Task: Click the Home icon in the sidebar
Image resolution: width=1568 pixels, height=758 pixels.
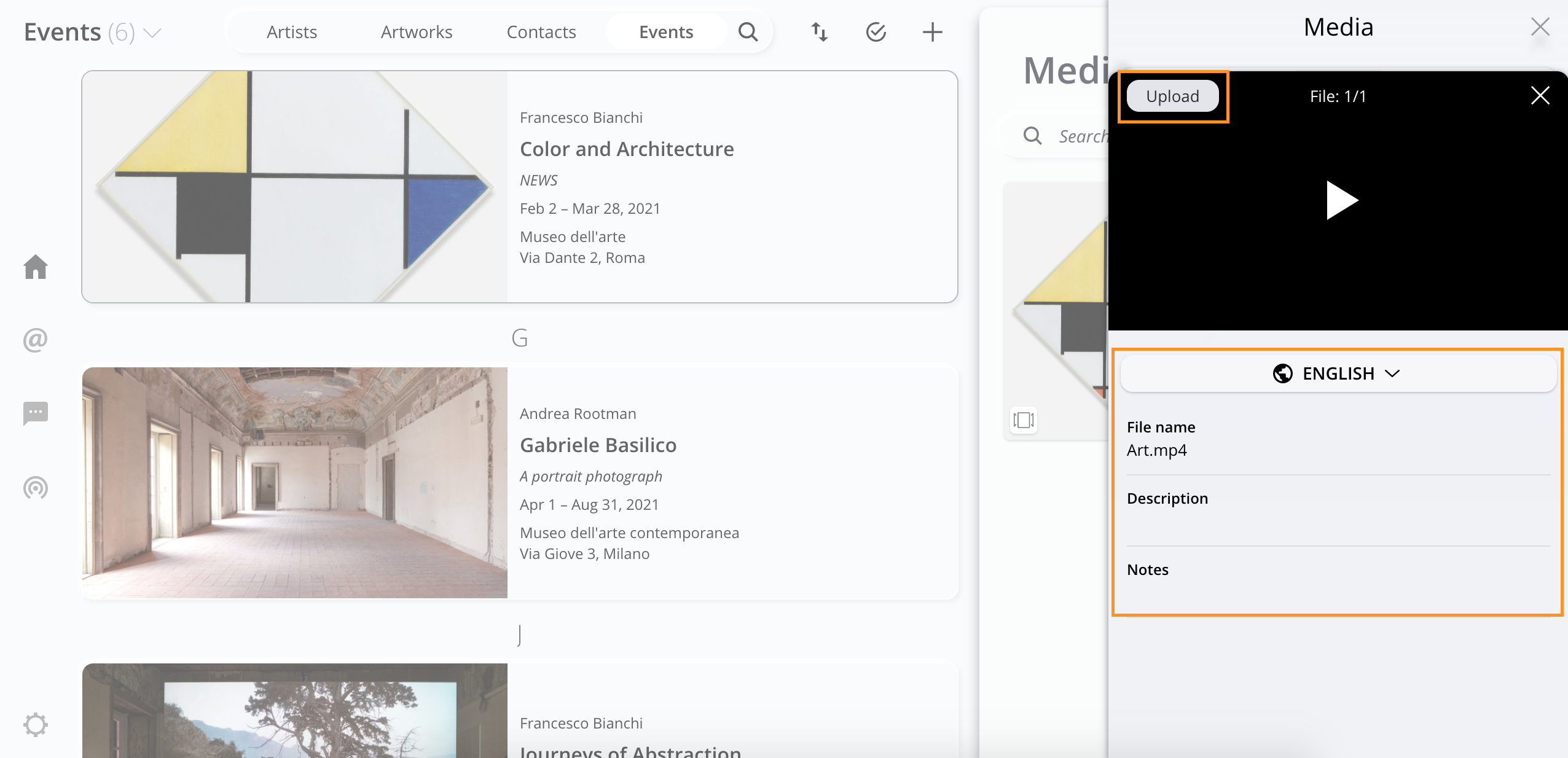Action: click(36, 267)
